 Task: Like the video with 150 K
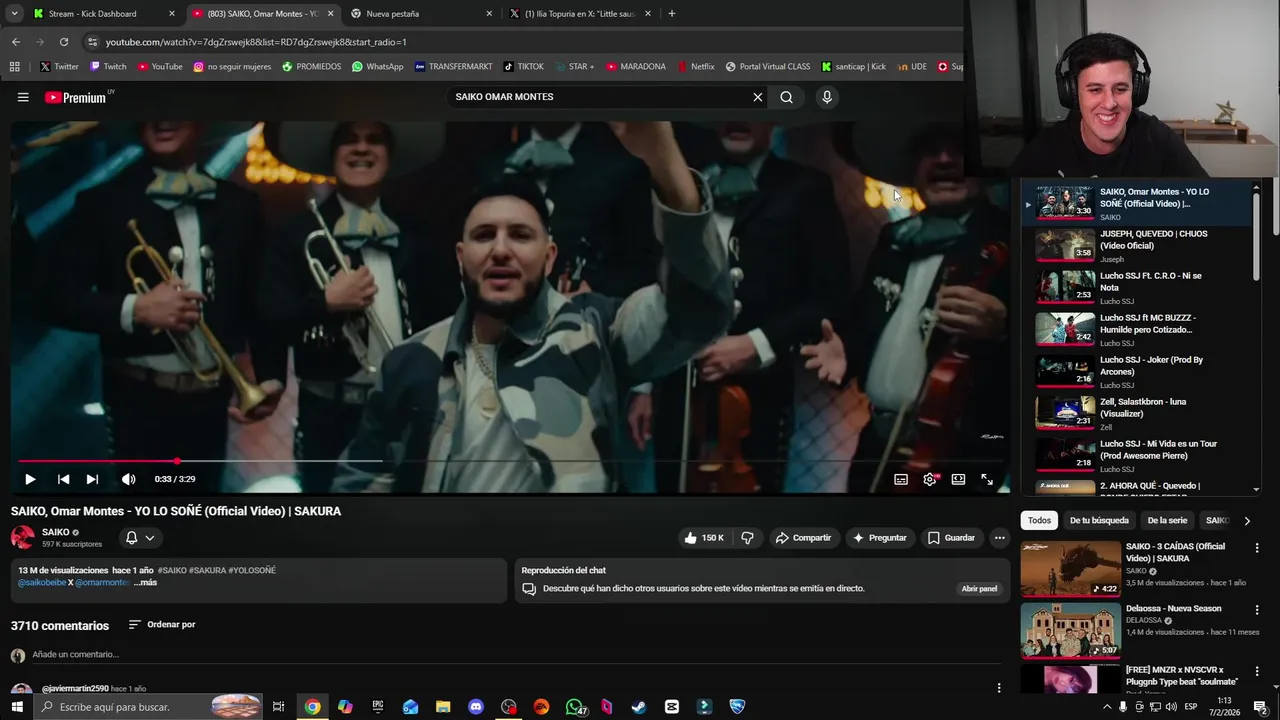pos(704,537)
